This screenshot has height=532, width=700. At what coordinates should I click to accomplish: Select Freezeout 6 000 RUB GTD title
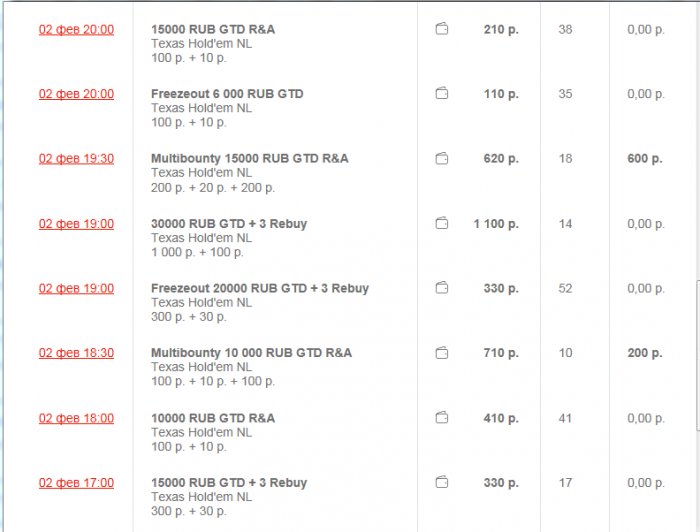point(227,94)
